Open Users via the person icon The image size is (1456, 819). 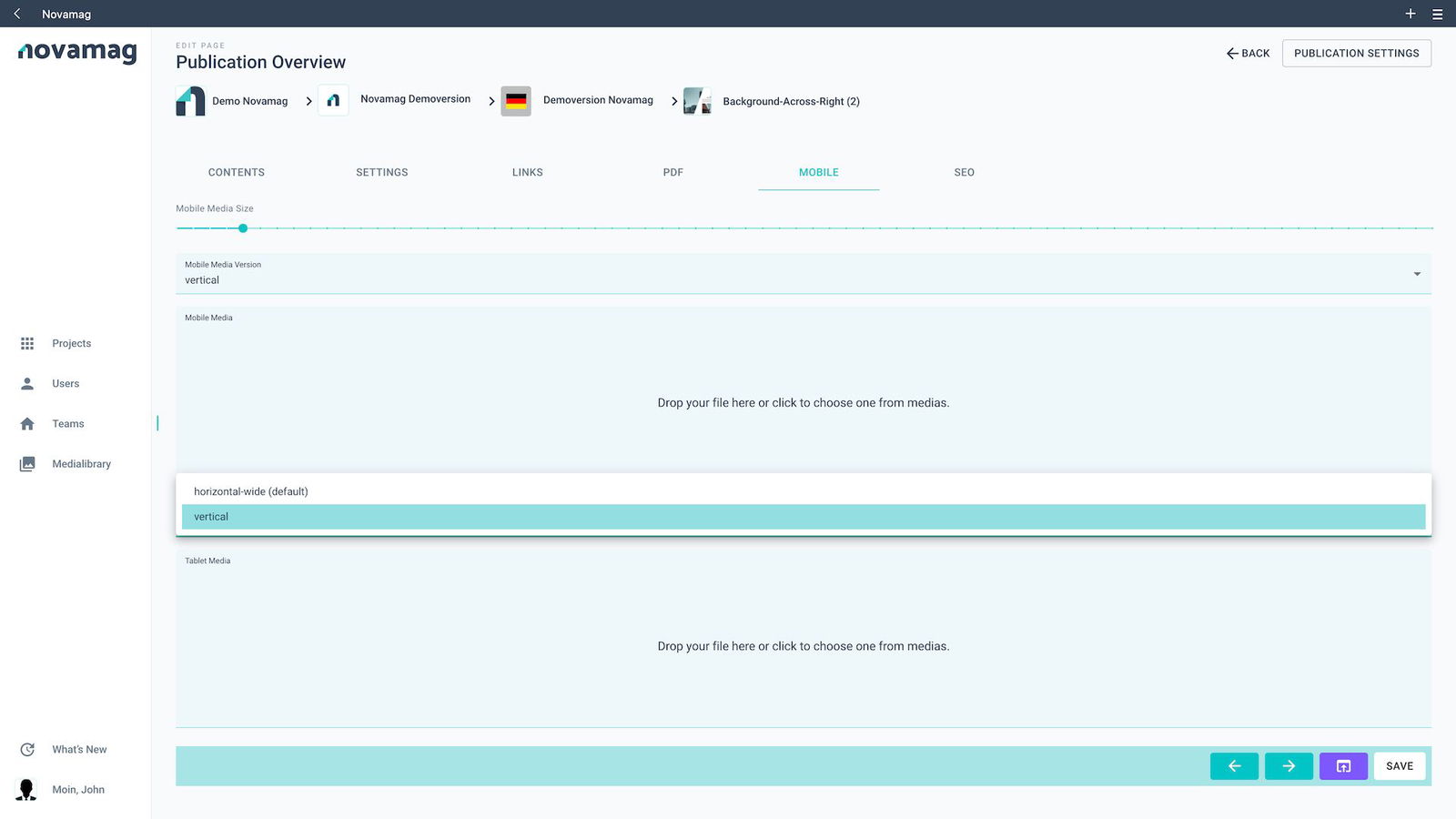[x=27, y=383]
